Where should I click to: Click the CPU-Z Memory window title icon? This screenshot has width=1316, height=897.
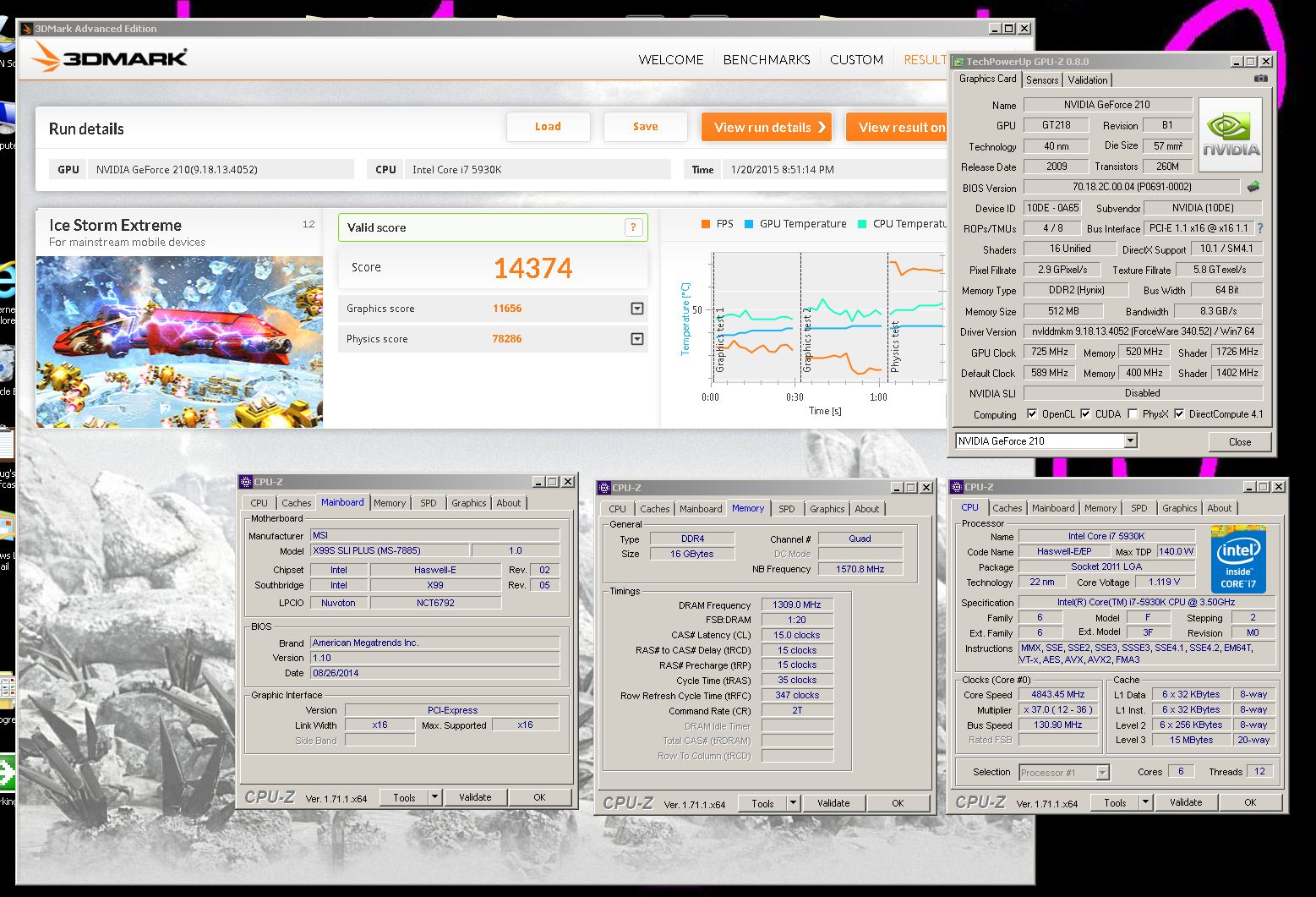point(604,488)
